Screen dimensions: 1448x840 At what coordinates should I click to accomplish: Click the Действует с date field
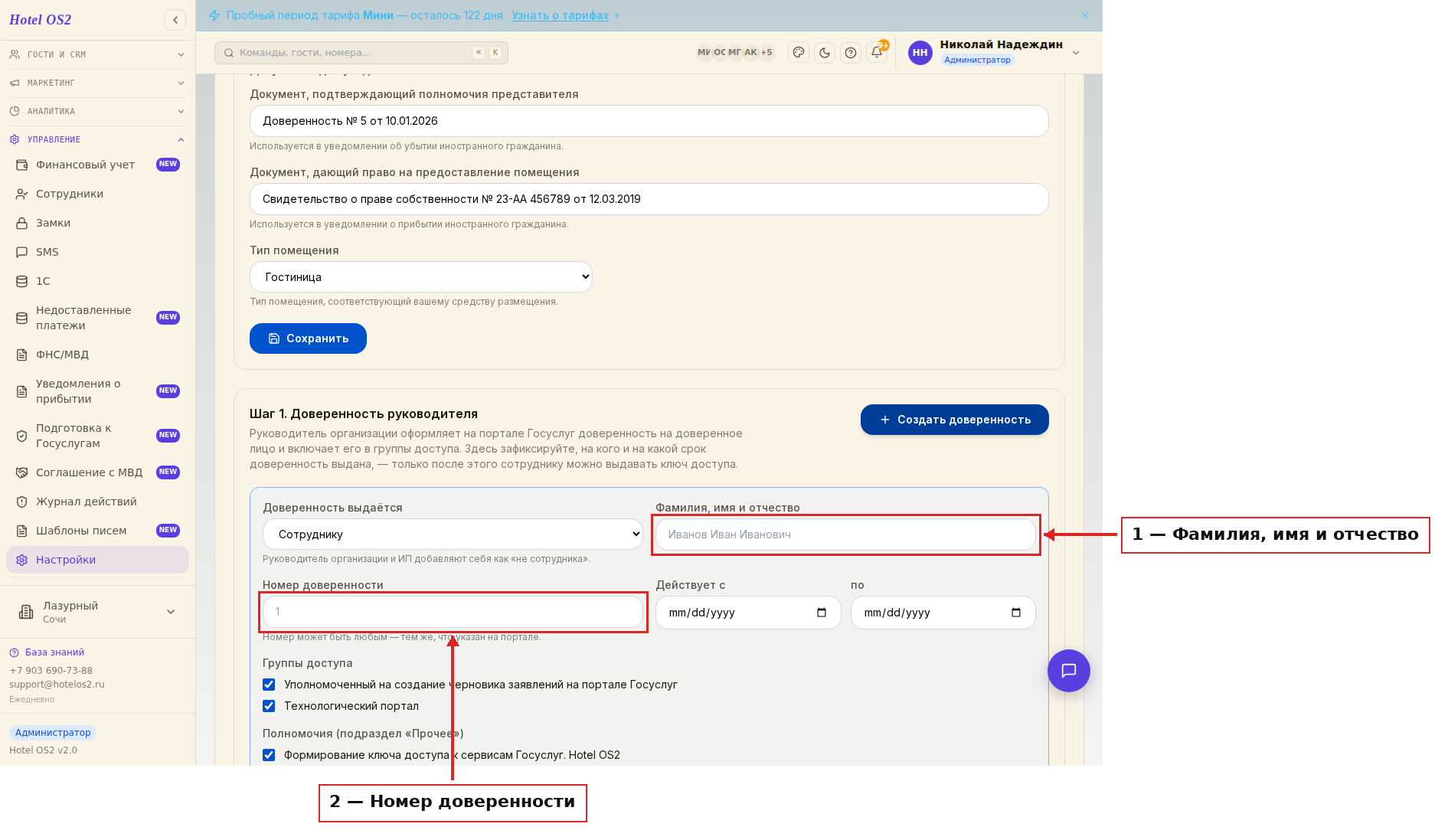(748, 613)
